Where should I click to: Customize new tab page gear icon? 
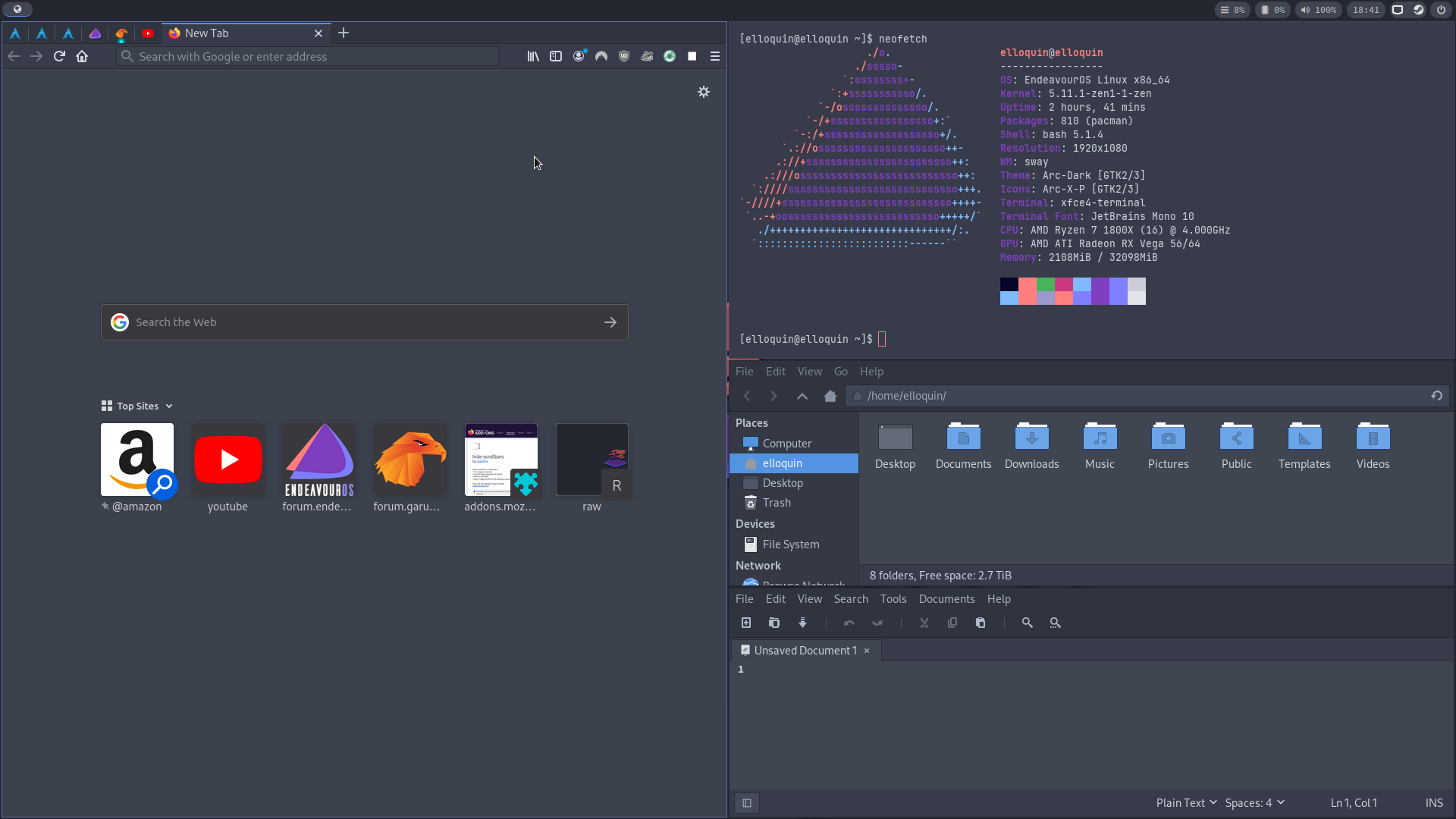coord(704,92)
